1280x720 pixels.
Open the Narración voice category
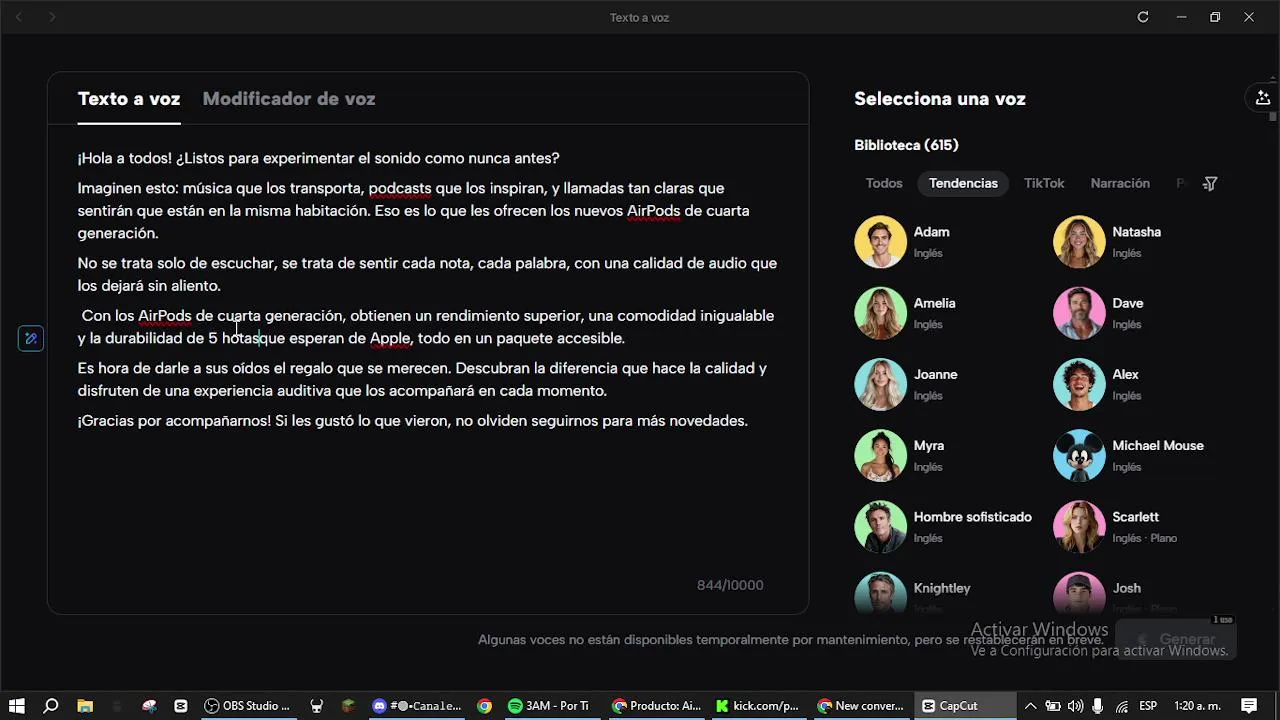[1120, 184]
